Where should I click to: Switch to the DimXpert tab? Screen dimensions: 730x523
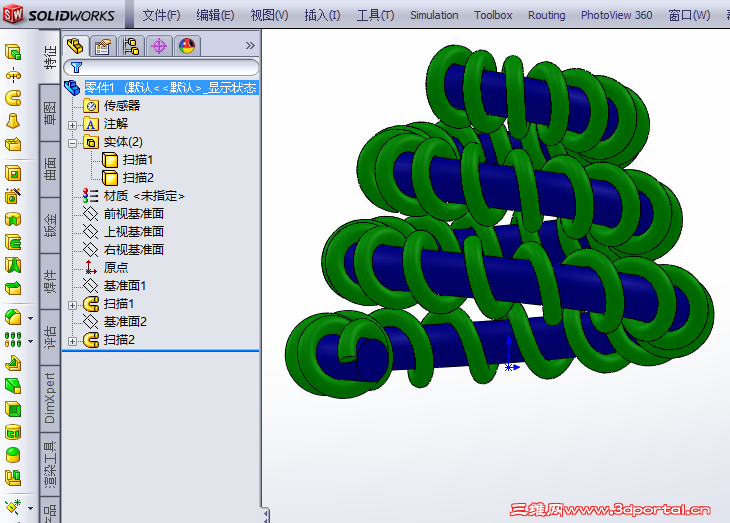click(50, 399)
